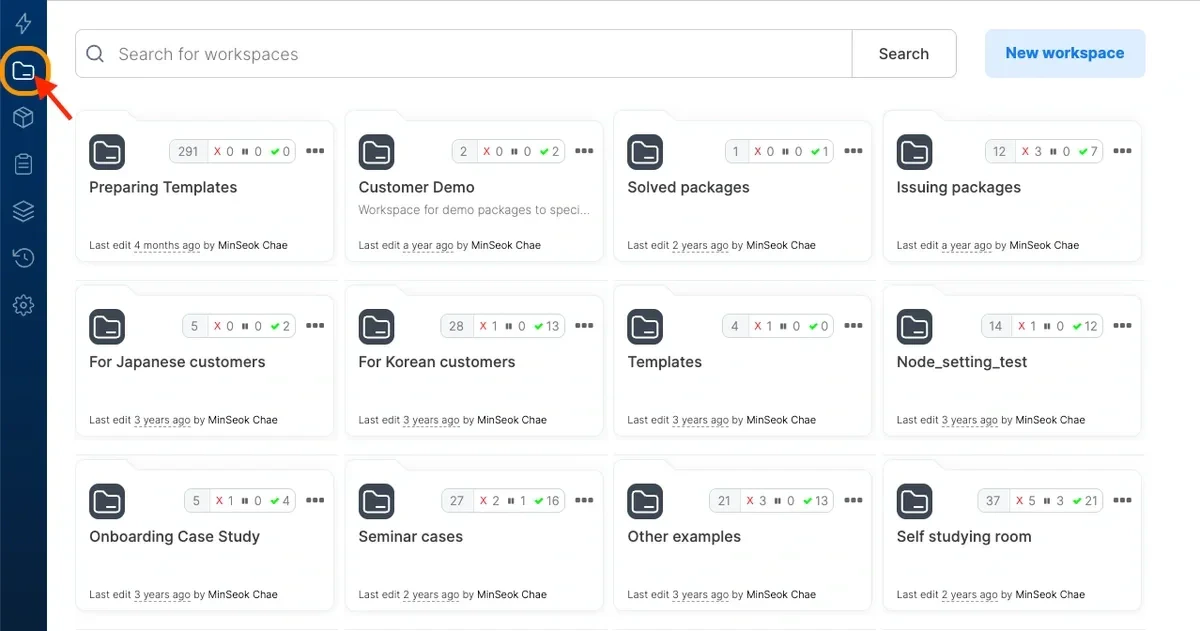Open settings via the gear icon

pos(24,305)
